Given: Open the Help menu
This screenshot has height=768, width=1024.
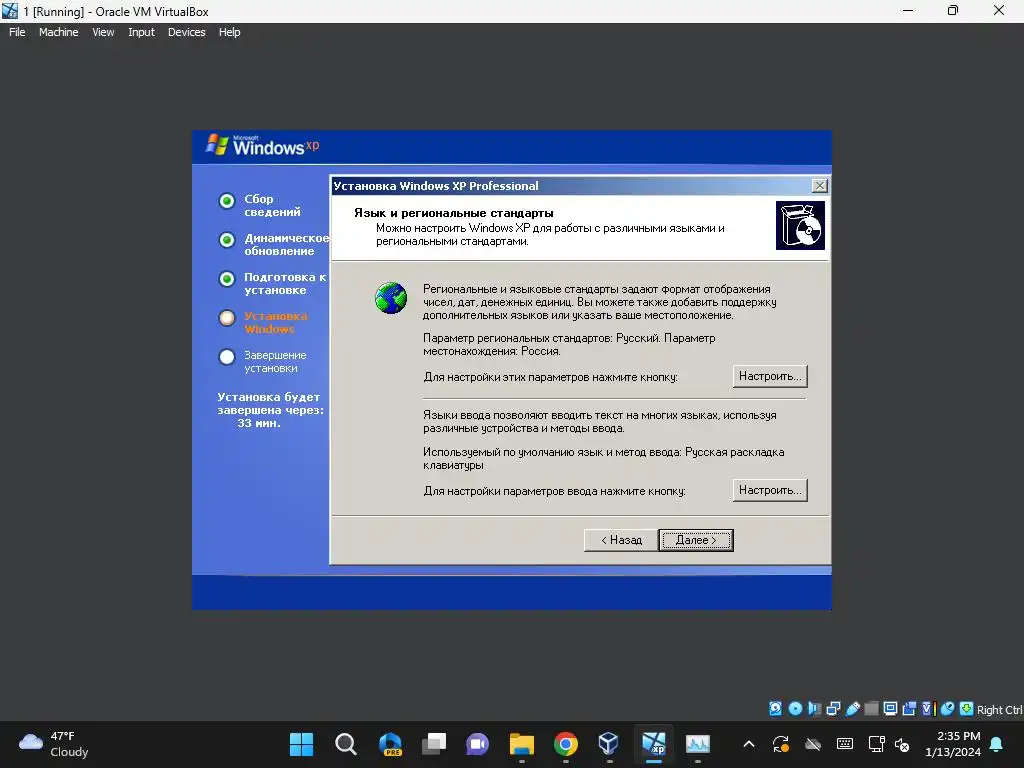Looking at the screenshot, I should pos(229,32).
